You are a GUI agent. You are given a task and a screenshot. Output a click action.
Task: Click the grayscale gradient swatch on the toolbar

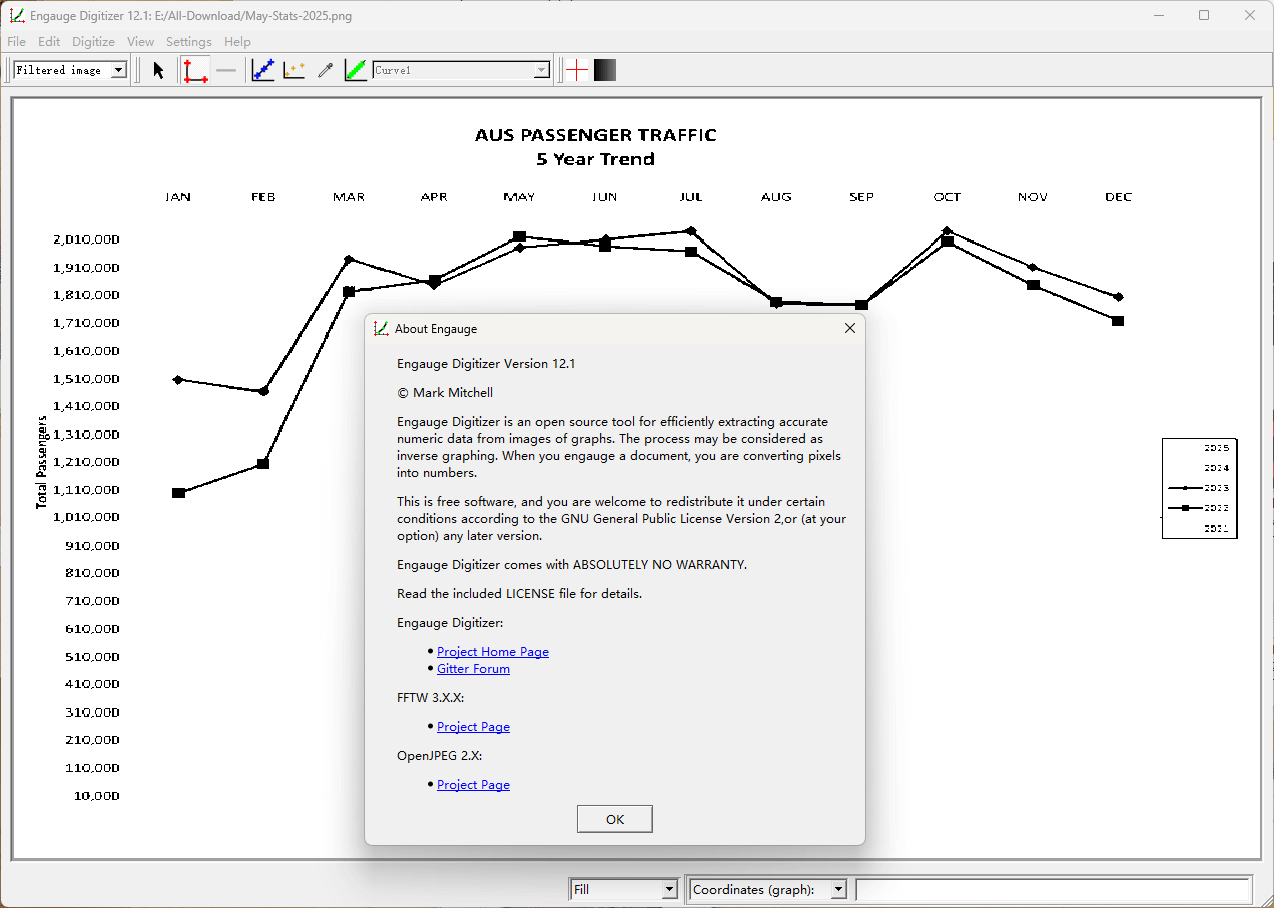[x=604, y=69]
